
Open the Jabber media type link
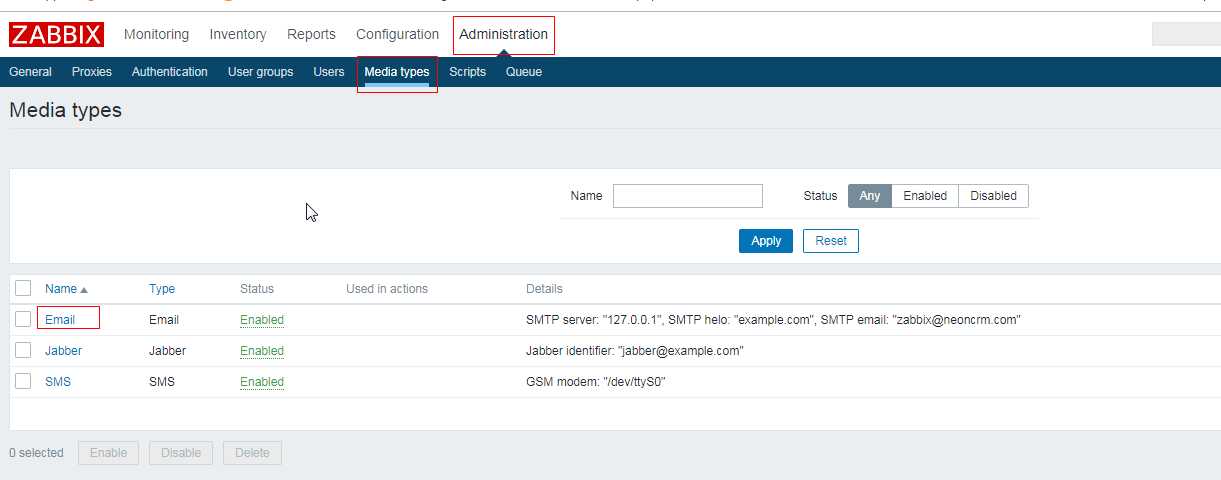63,351
